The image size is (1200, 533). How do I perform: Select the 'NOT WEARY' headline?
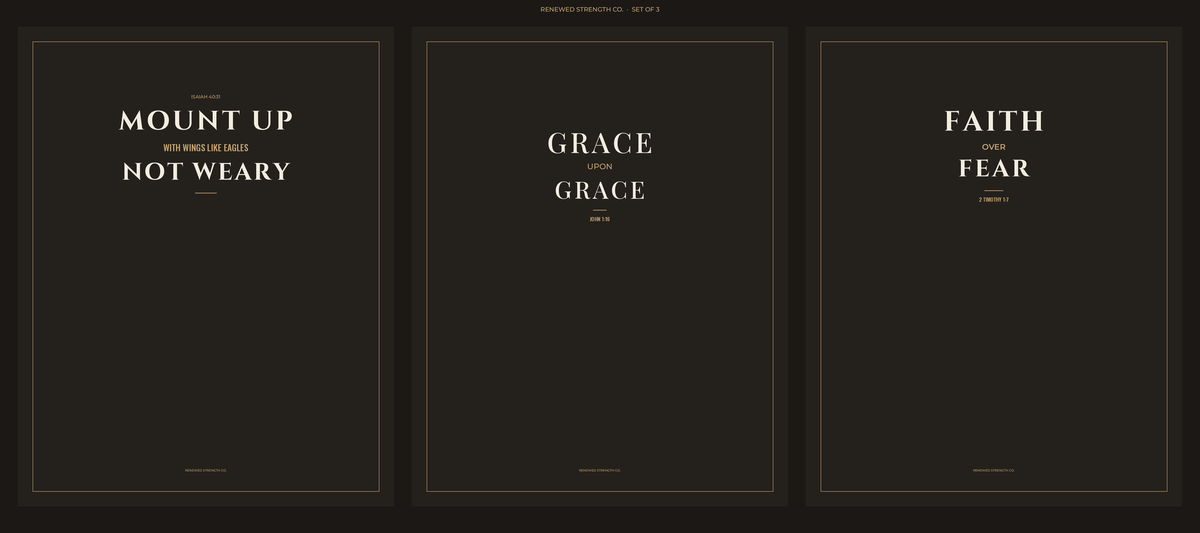point(206,172)
